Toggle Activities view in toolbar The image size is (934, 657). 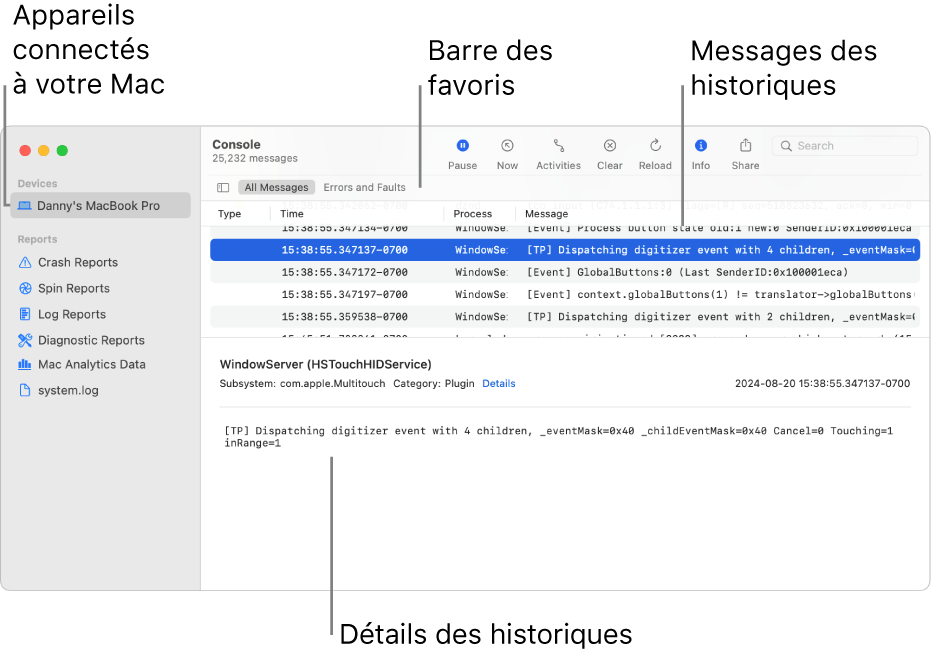click(x=558, y=154)
